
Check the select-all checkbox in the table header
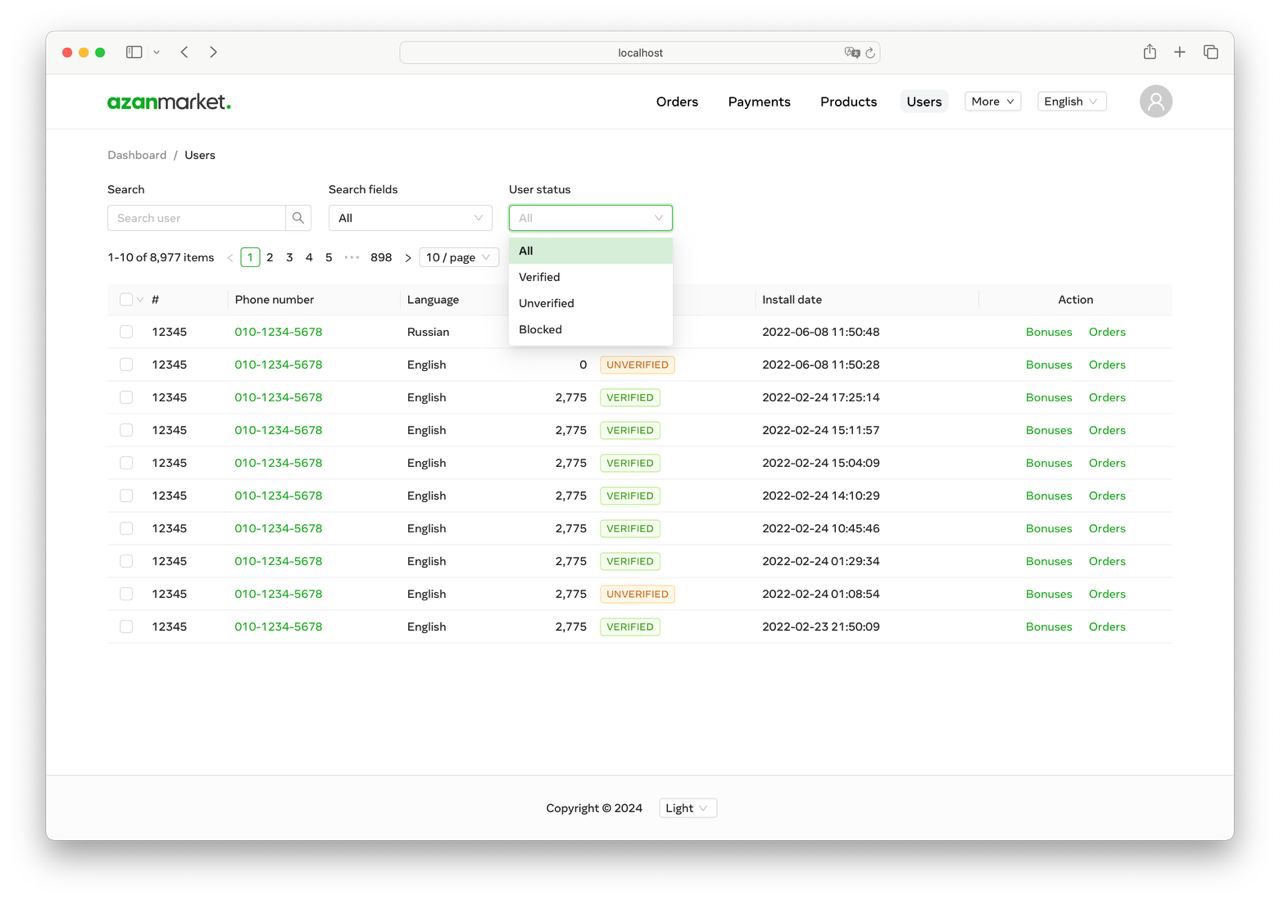[x=125, y=299]
